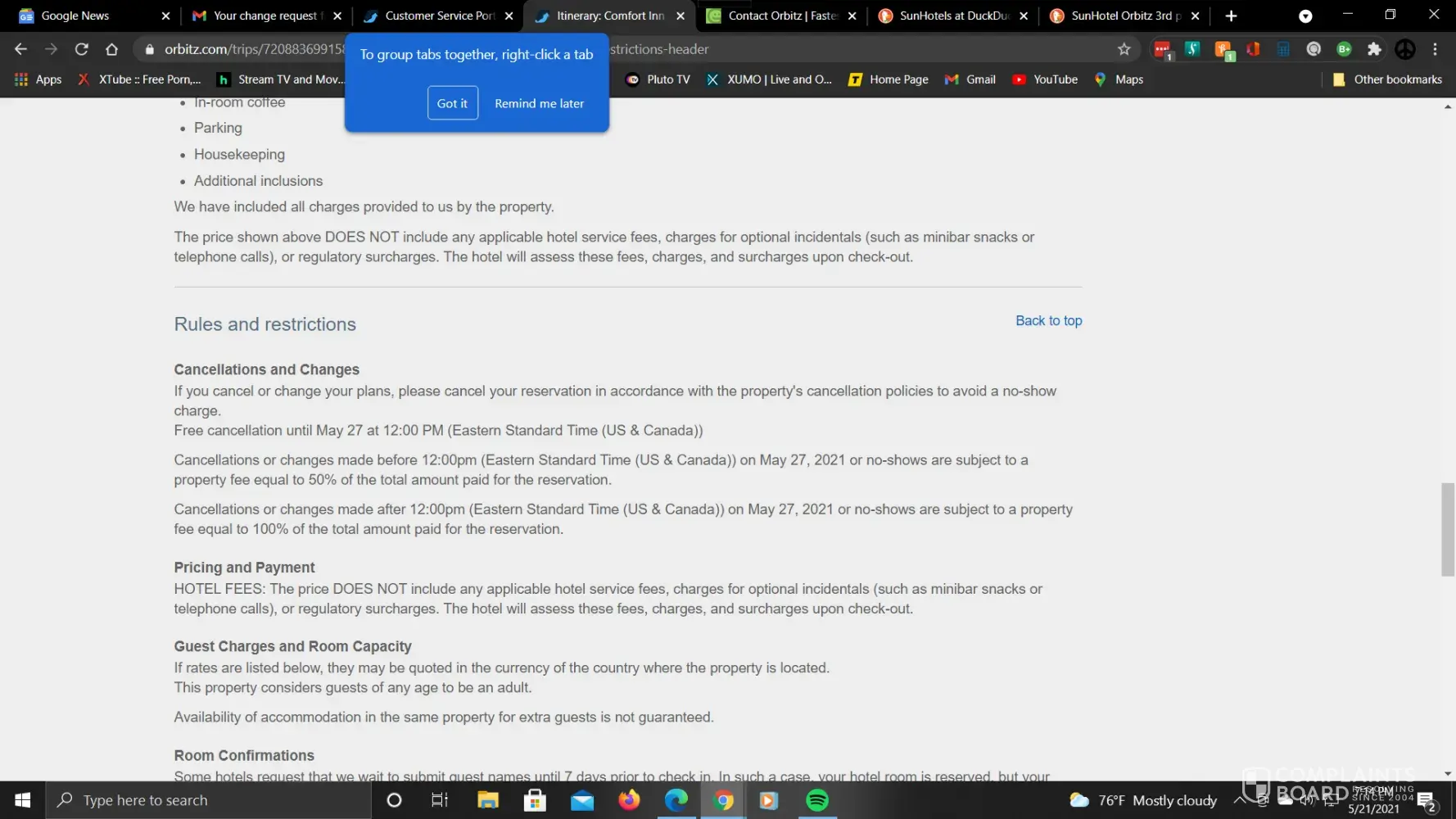Click the Office extension icon
The height and width of the screenshot is (819, 1456).
click(x=1253, y=49)
